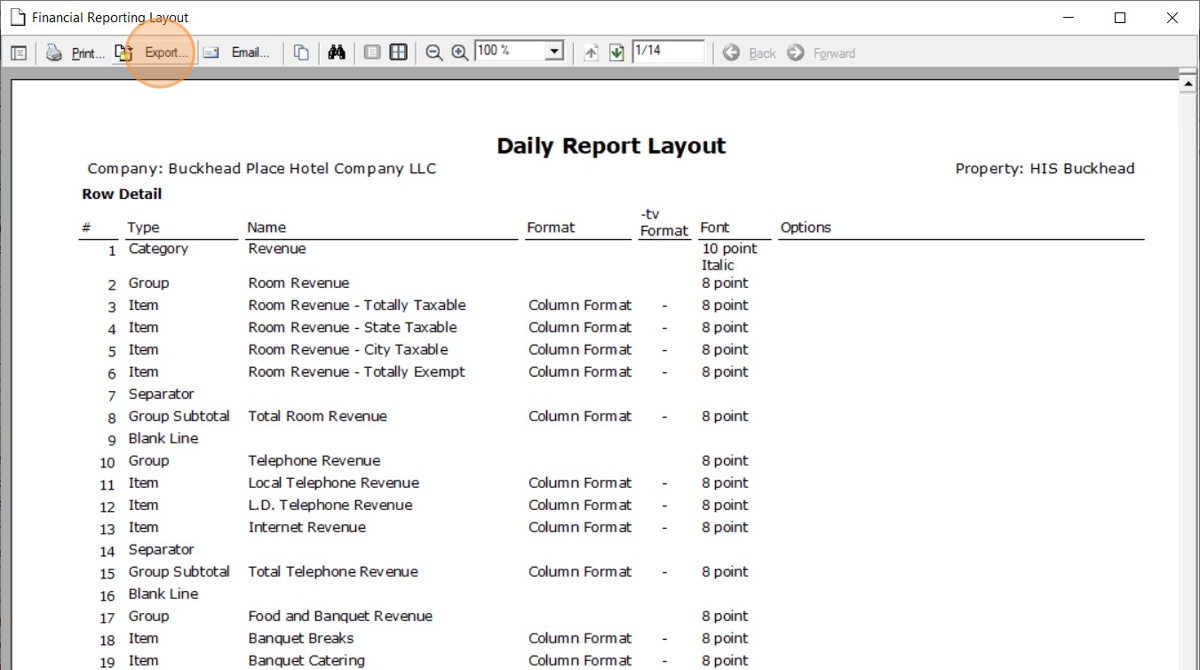Switch to multiple pages grid view
The height and width of the screenshot is (670, 1200).
398,53
